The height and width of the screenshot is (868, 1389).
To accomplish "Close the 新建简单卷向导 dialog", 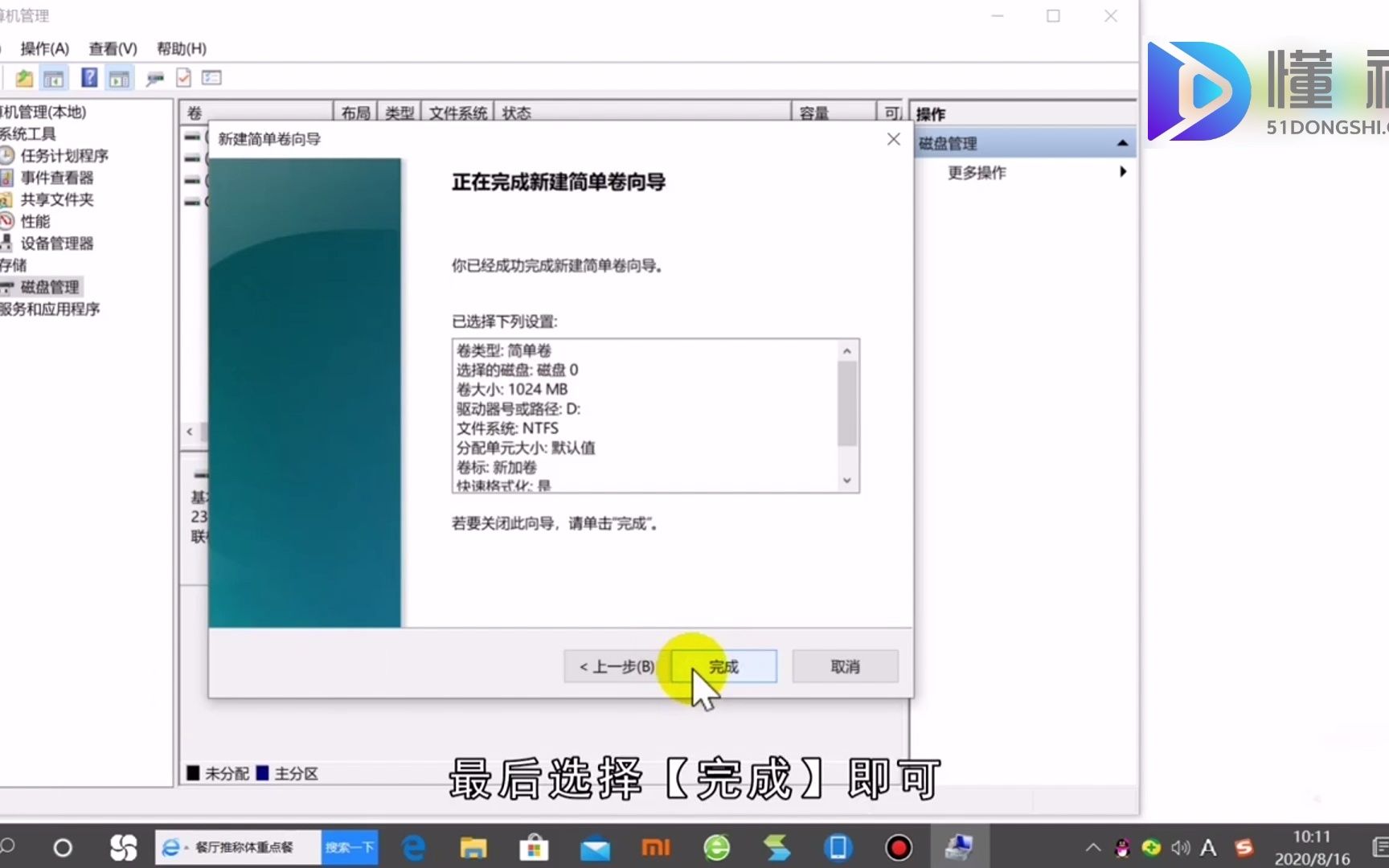I will [x=893, y=139].
